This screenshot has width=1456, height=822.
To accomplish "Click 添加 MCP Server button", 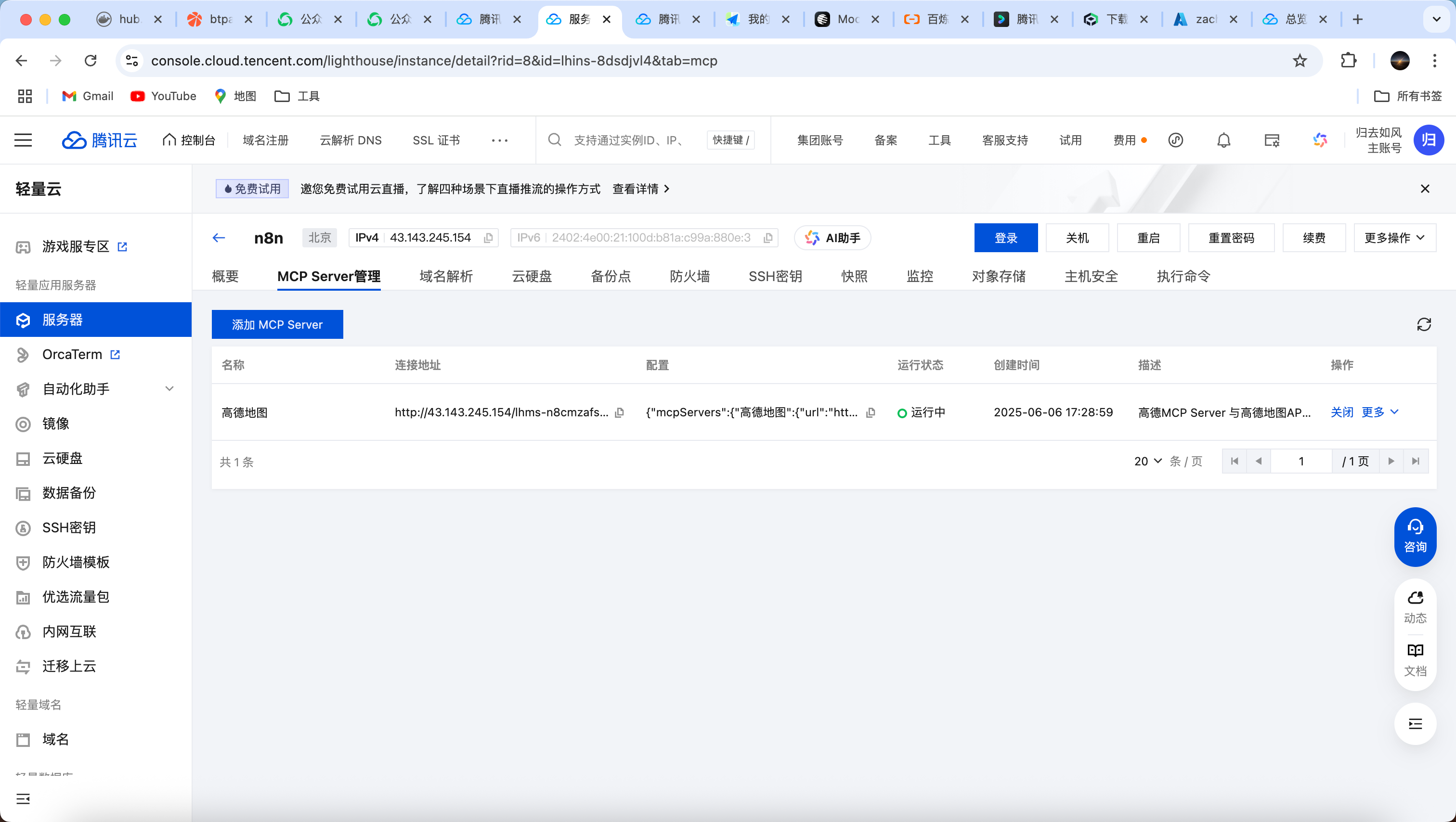I will (x=277, y=324).
